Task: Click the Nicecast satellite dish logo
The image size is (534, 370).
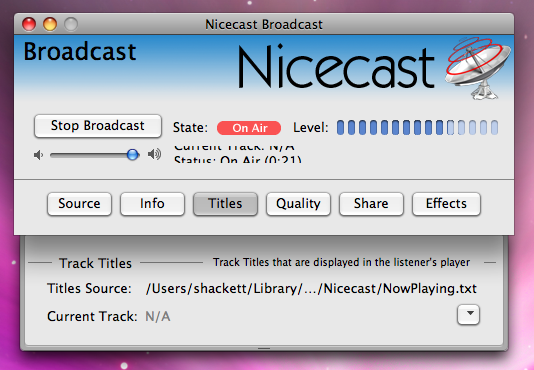Action: [478, 68]
